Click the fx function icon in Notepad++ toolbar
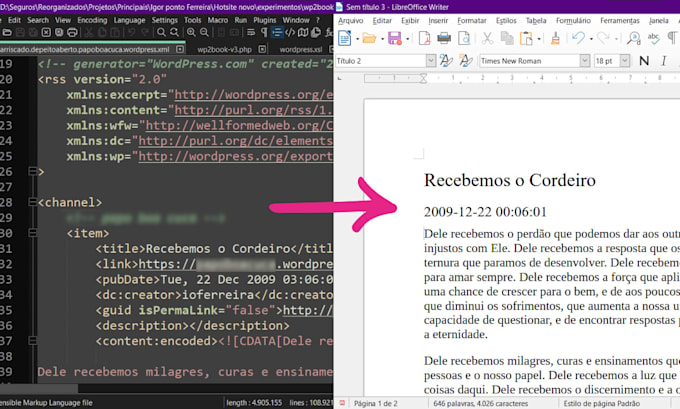680x409 pixels. point(329,32)
